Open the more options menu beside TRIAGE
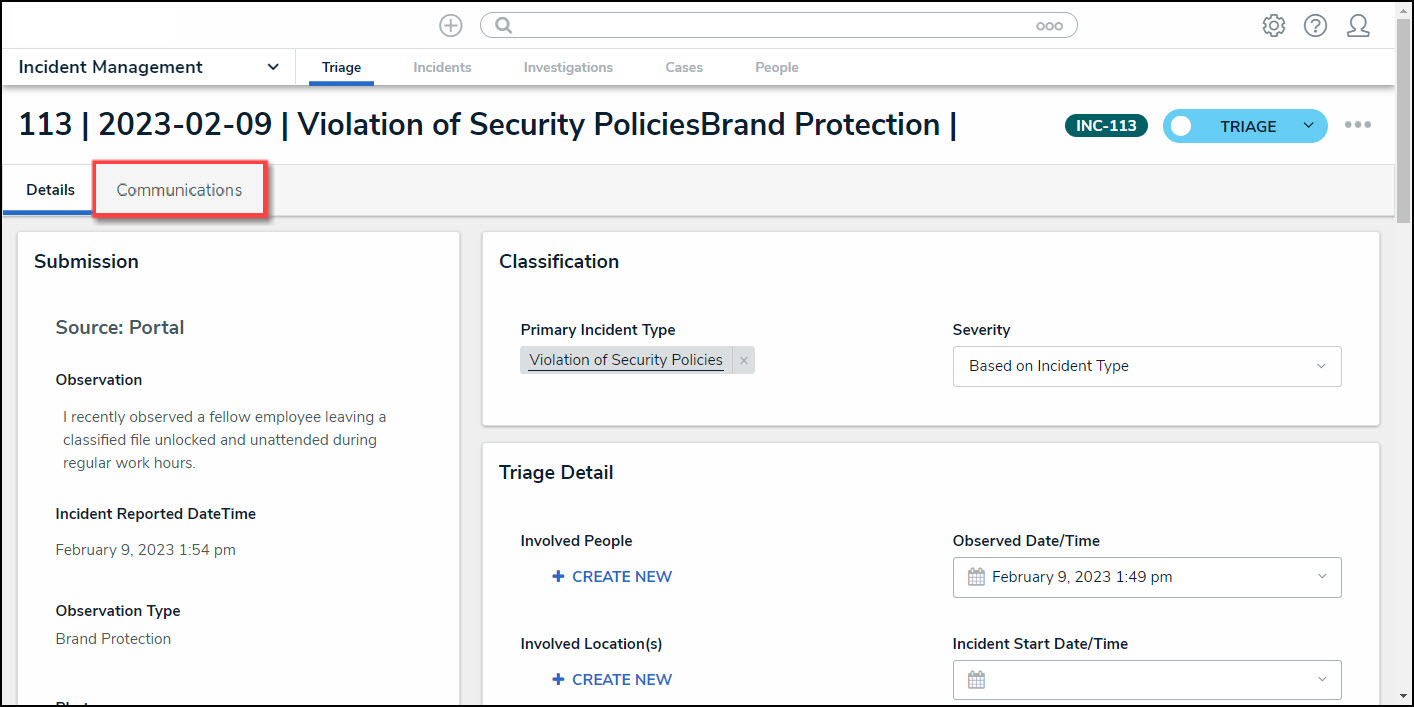Viewport: 1414px width, 707px height. pos(1357,125)
